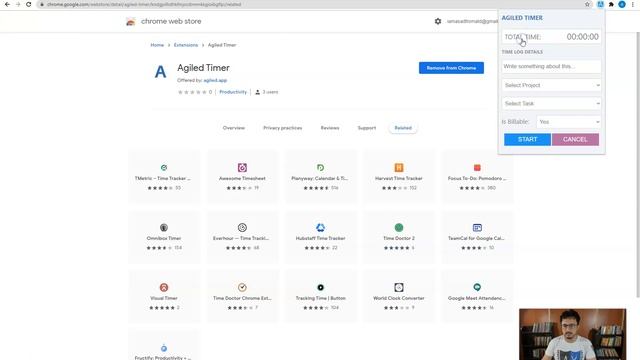Switch to the Support tab
The height and width of the screenshot is (360, 640).
367,128
